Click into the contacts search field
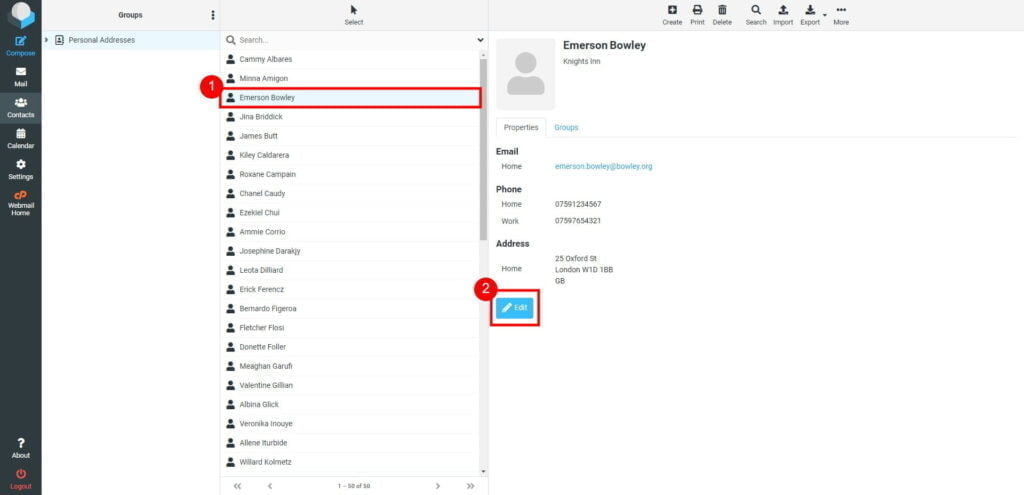Image resolution: width=1024 pixels, height=495 pixels. pyautogui.click(x=356, y=40)
